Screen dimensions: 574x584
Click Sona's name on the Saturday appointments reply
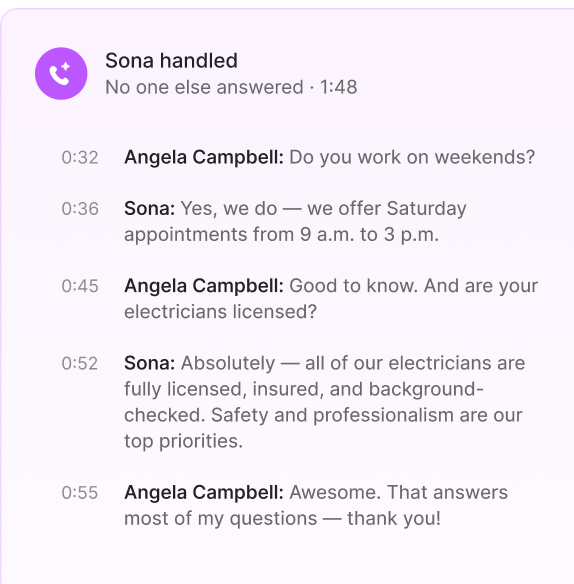click(149, 208)
